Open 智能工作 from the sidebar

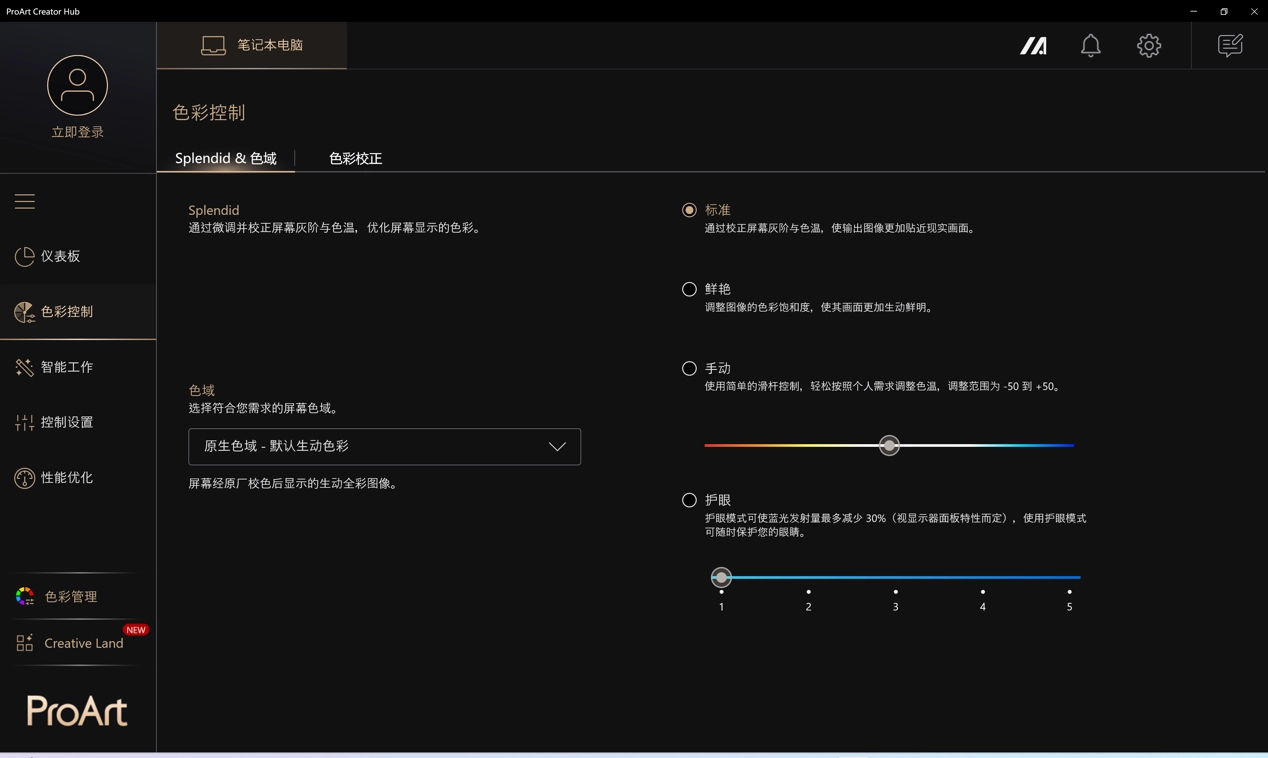click(x=66, y=367)
